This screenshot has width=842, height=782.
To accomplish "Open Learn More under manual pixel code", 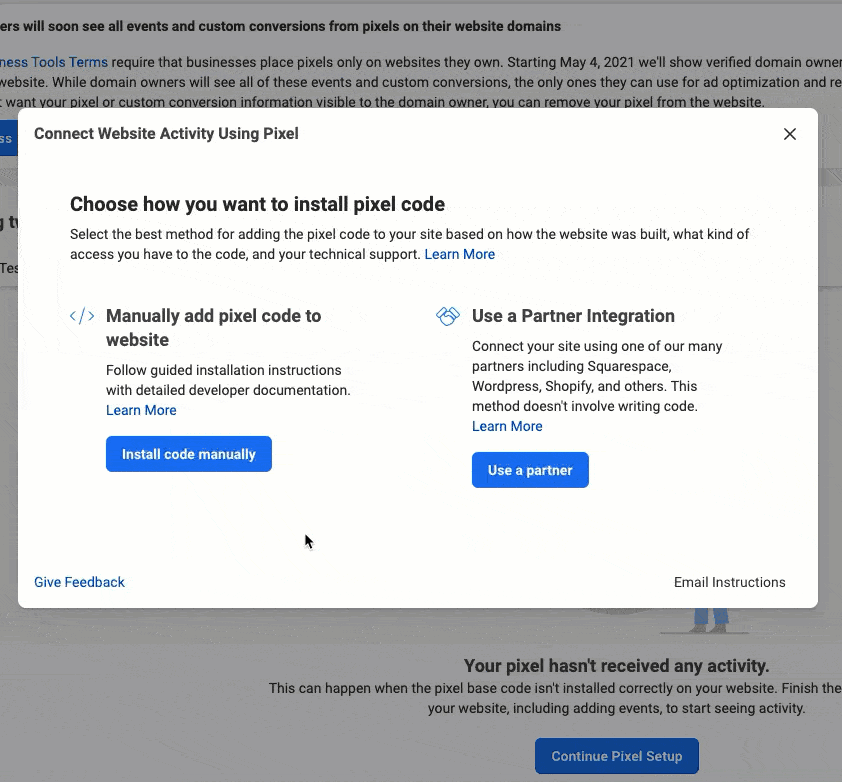I will click(141, 410).
